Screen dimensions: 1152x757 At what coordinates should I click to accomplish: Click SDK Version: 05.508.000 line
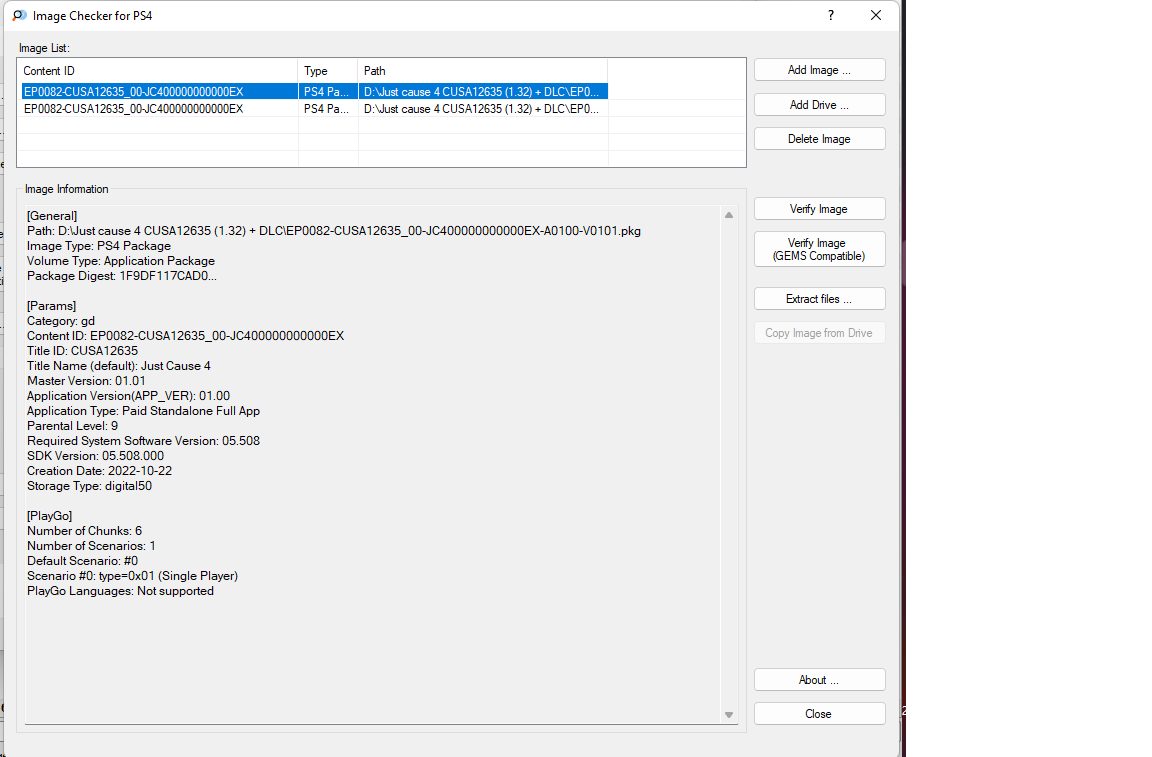pos(96,456)
